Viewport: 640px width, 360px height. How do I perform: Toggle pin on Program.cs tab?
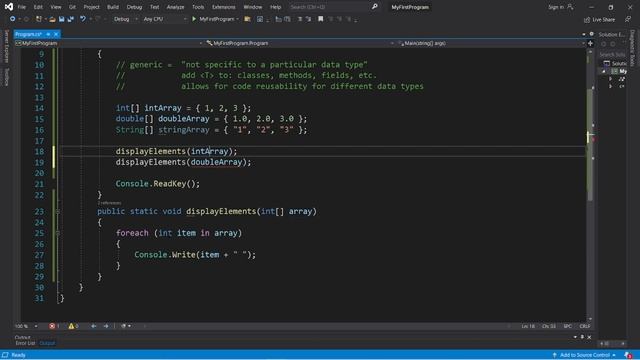pos(48,34)
